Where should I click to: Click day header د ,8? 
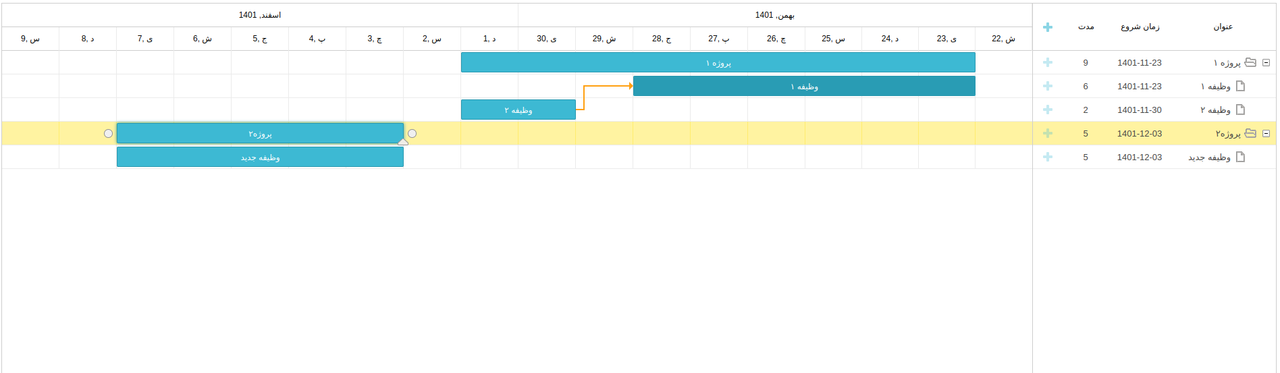88,39
